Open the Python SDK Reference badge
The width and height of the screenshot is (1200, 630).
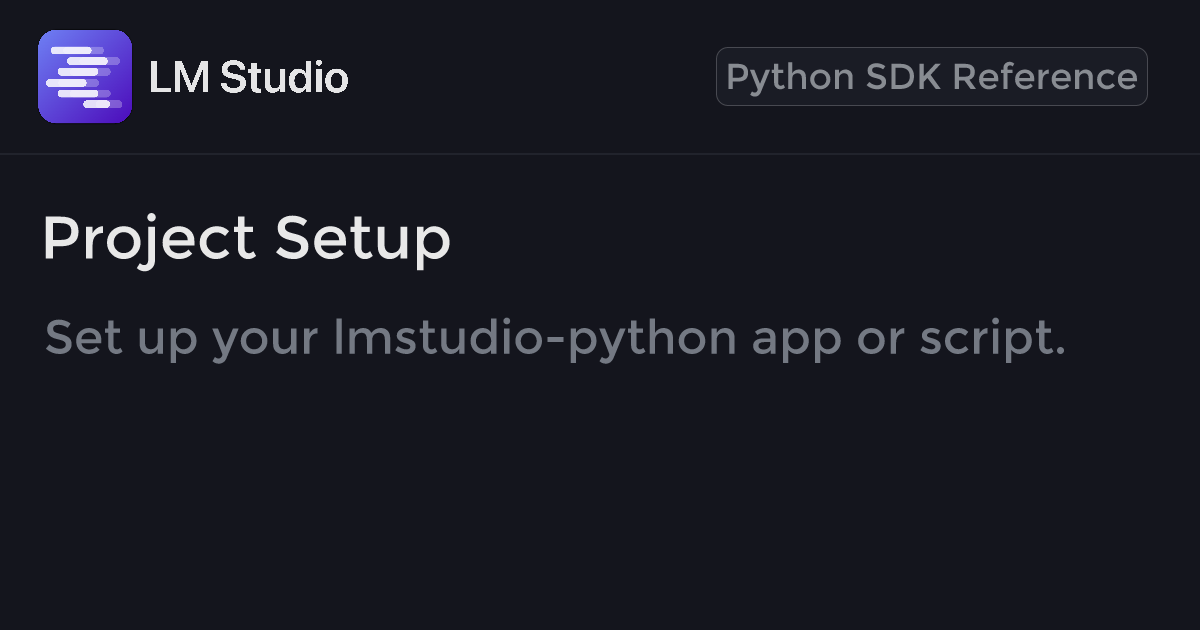[931, 77]
